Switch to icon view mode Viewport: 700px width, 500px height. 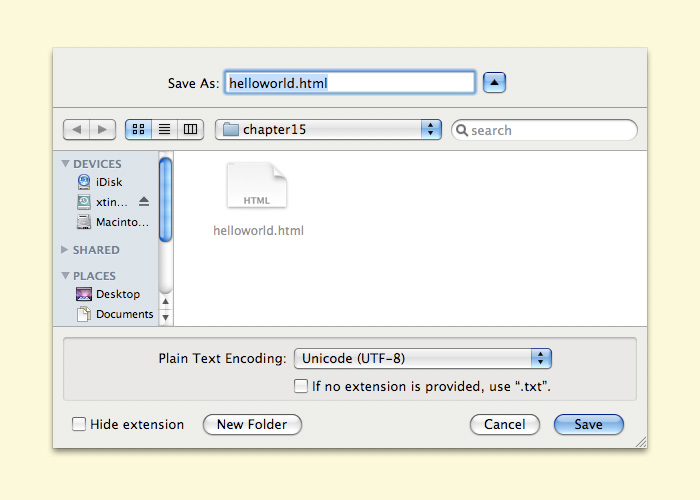tap(138, 130)
